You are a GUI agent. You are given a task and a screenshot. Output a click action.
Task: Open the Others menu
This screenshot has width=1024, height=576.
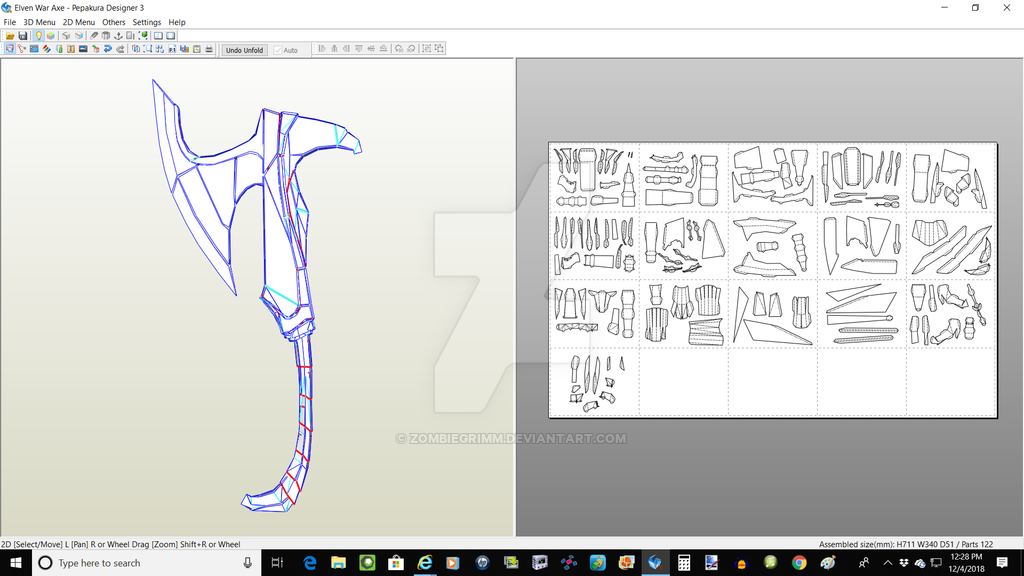click(x=114, y=22)
